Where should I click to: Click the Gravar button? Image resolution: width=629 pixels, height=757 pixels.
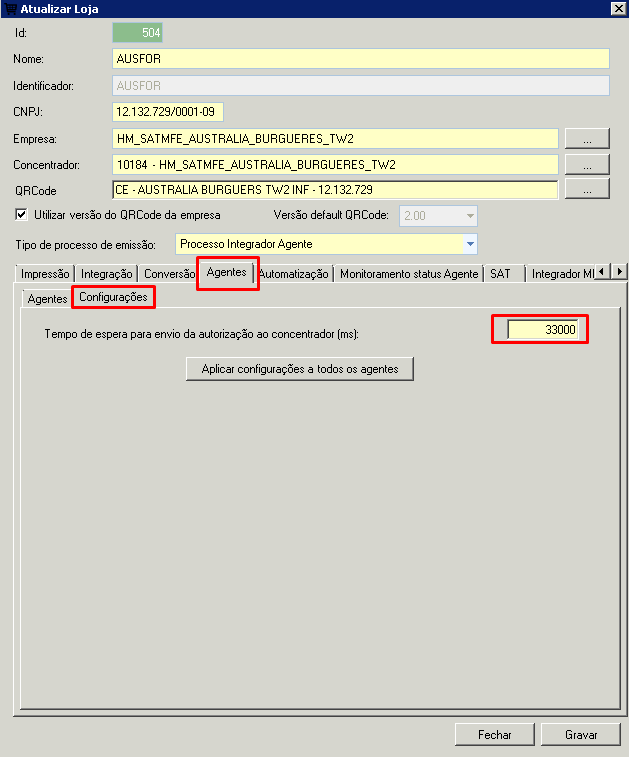581,734
